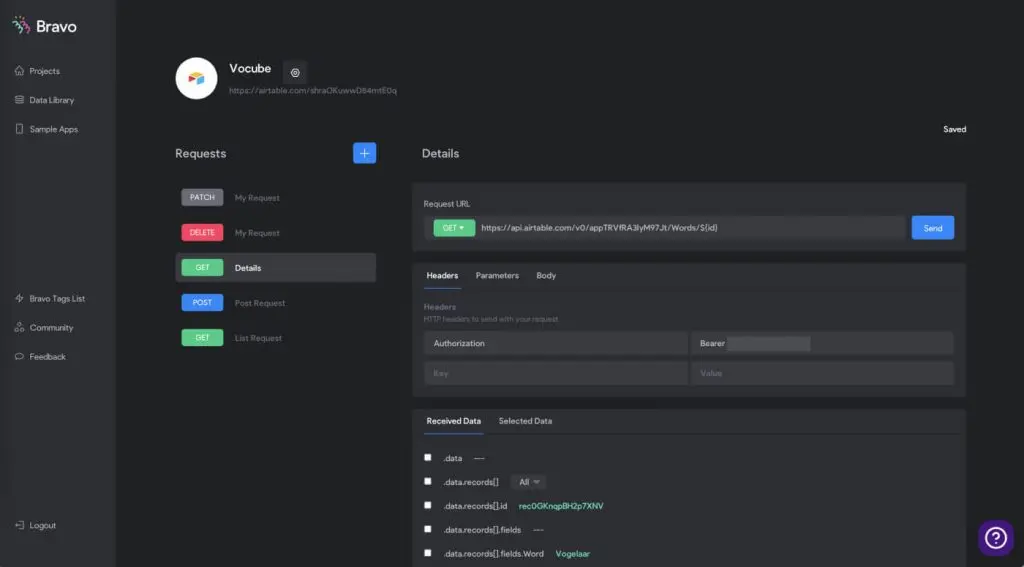The height and width of the screenshot is (567, 1024).
Task: Click the Send button
Action: click(x=933, y=228)
